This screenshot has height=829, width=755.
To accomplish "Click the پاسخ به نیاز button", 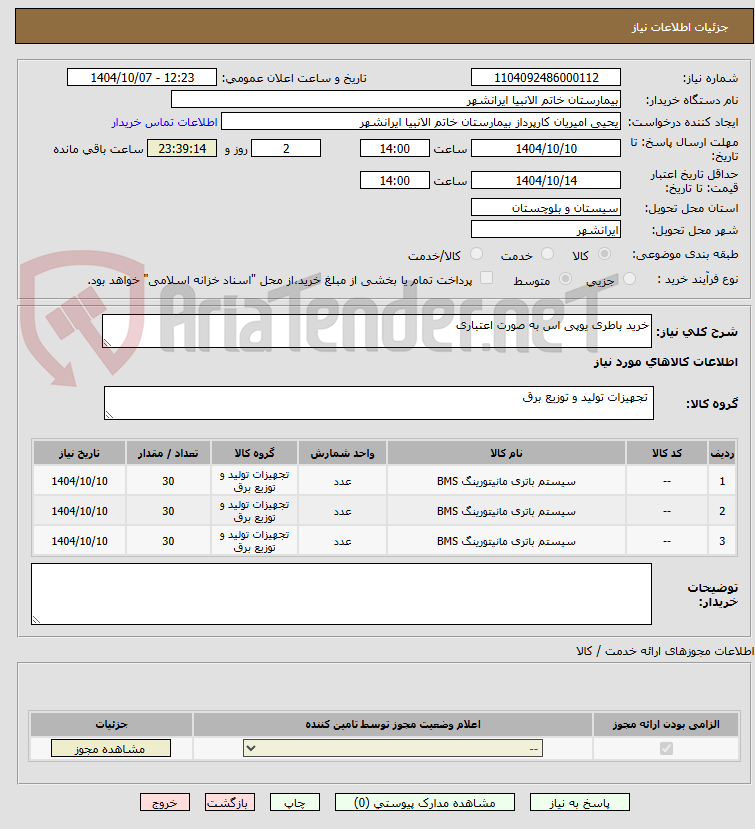I will 579,803.
